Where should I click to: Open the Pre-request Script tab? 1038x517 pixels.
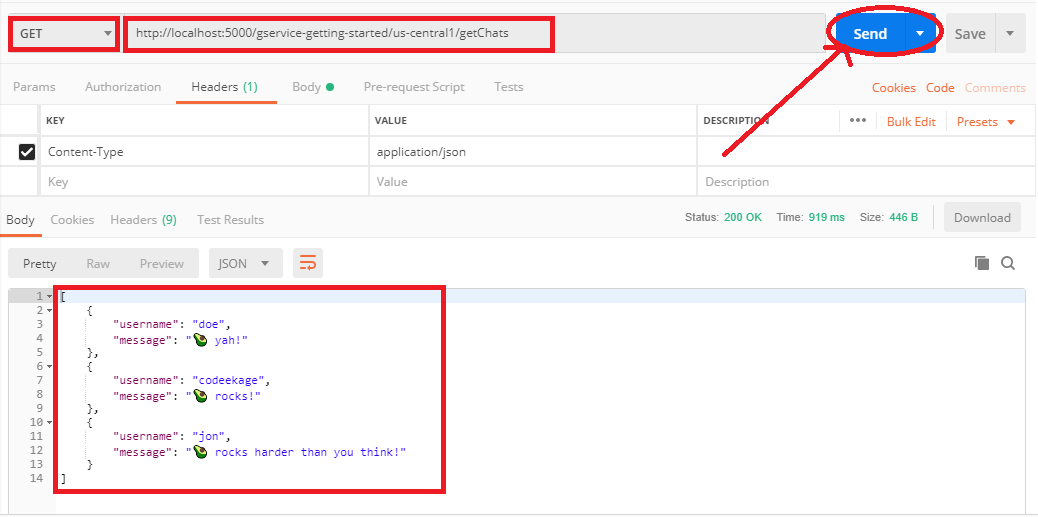414,87
